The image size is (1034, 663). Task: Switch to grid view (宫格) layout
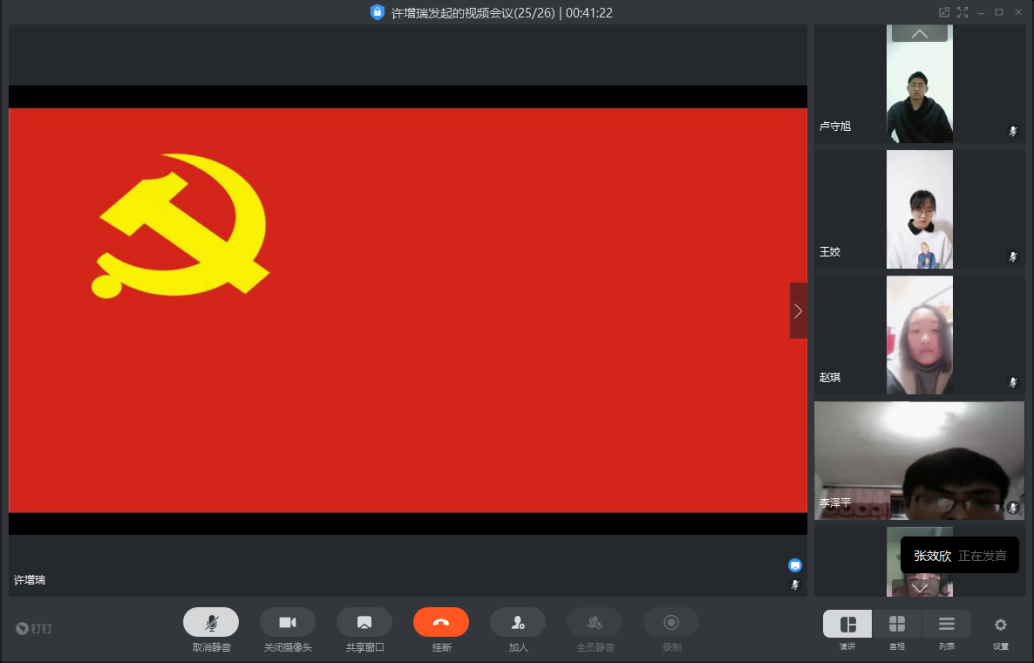pos(897,624)
